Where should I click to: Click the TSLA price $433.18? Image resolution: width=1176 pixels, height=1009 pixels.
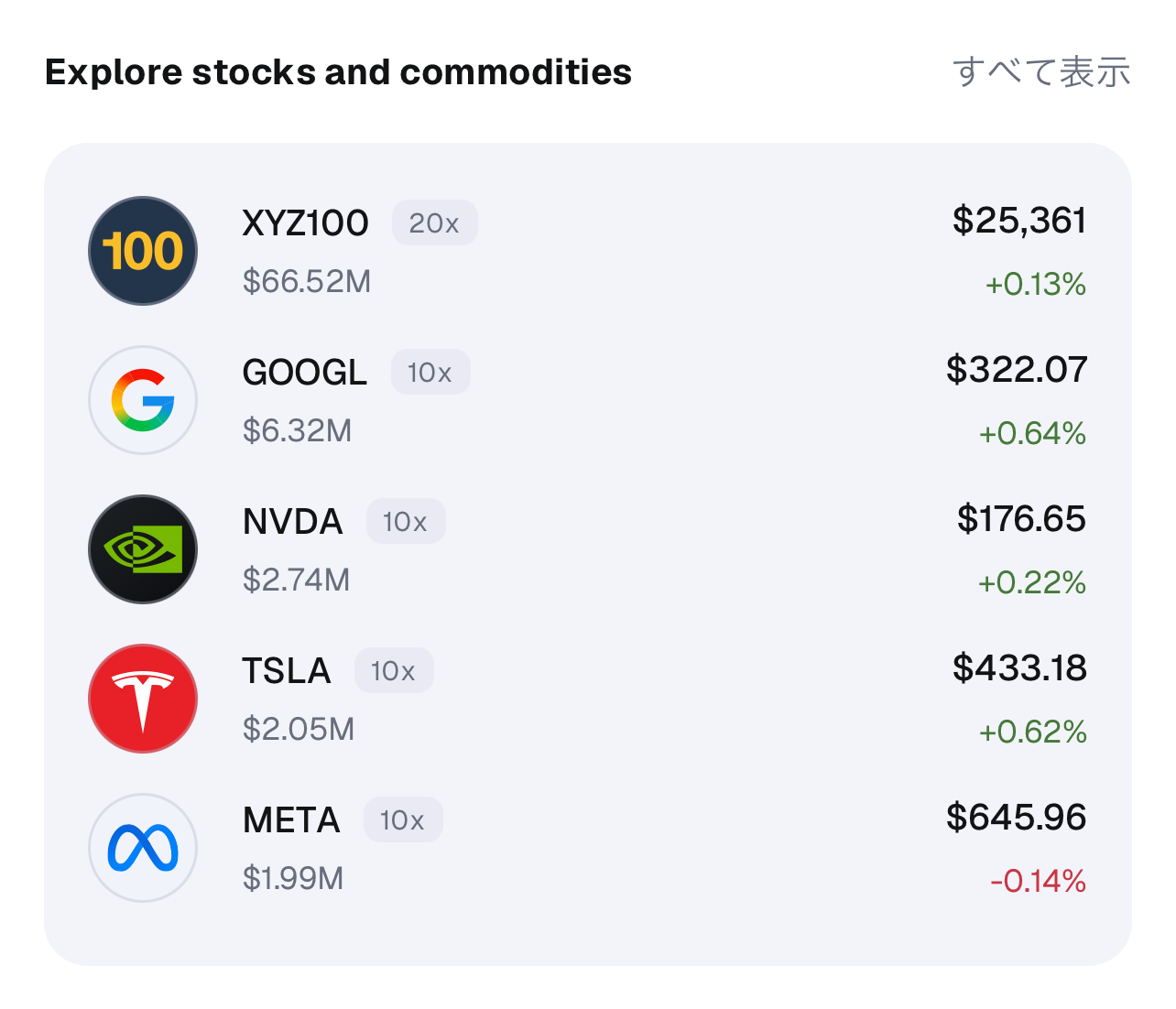1019,667
